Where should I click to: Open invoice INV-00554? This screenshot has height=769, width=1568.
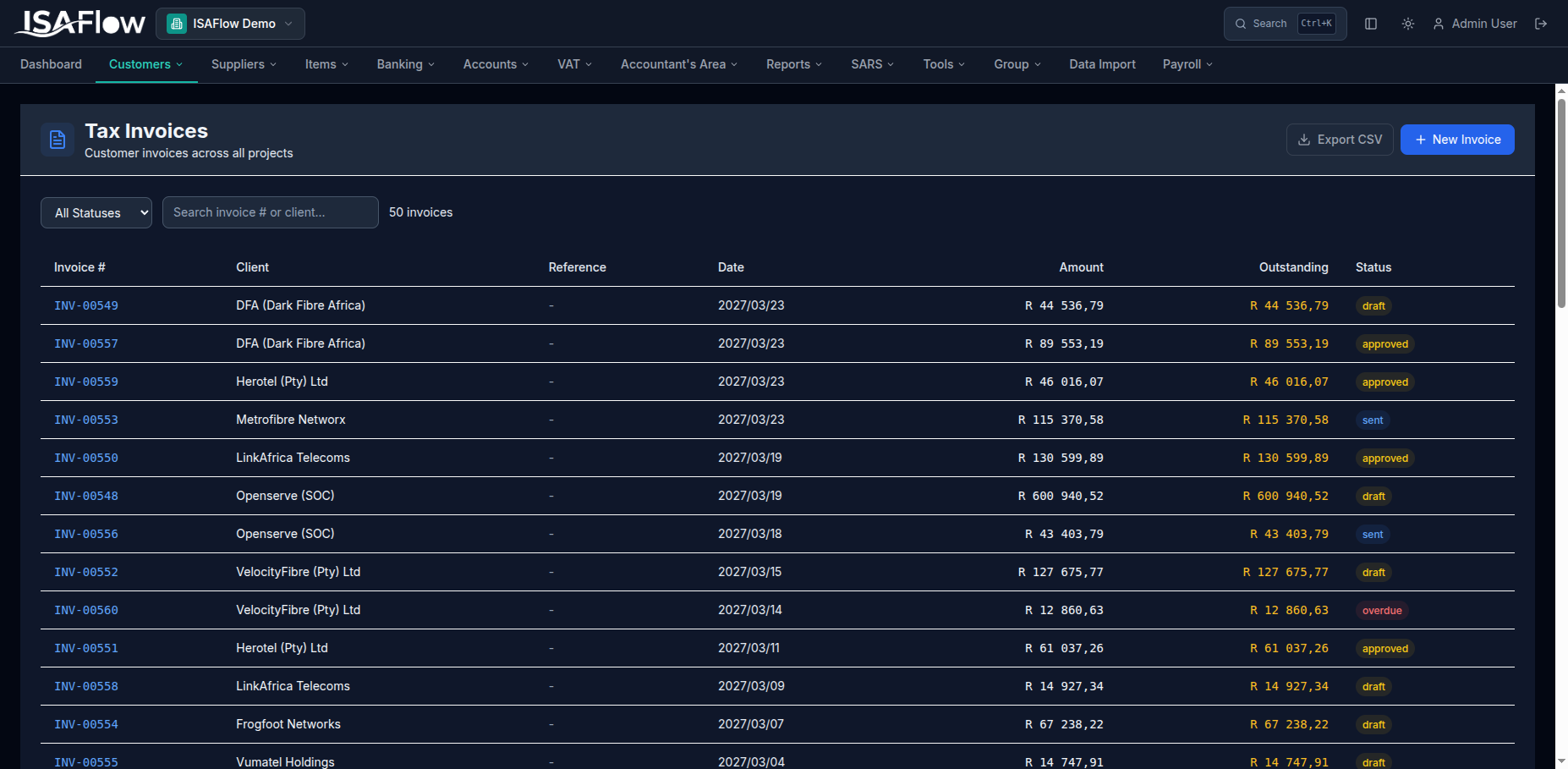click(x=86, y=724)
